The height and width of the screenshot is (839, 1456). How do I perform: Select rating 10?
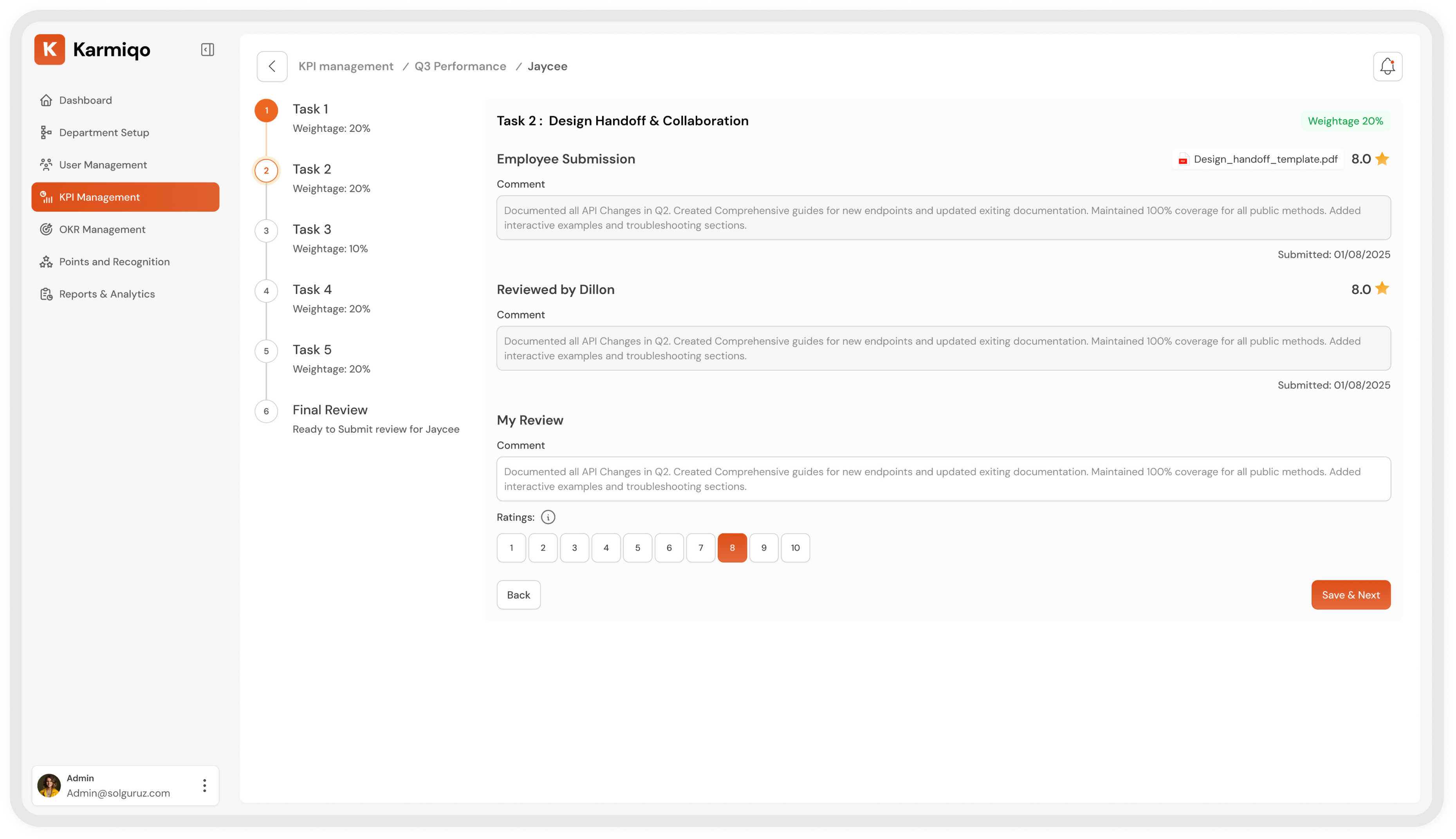(x=796, y=547)
